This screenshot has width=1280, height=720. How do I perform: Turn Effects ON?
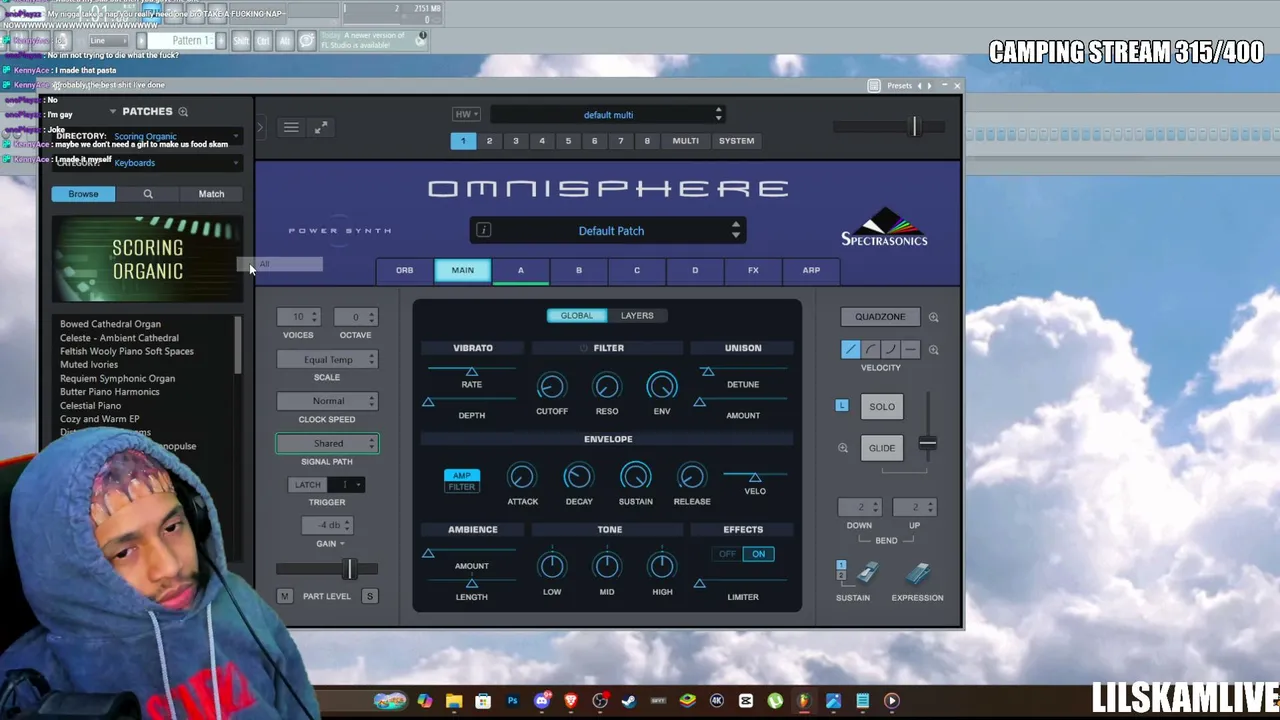[759, 554]
